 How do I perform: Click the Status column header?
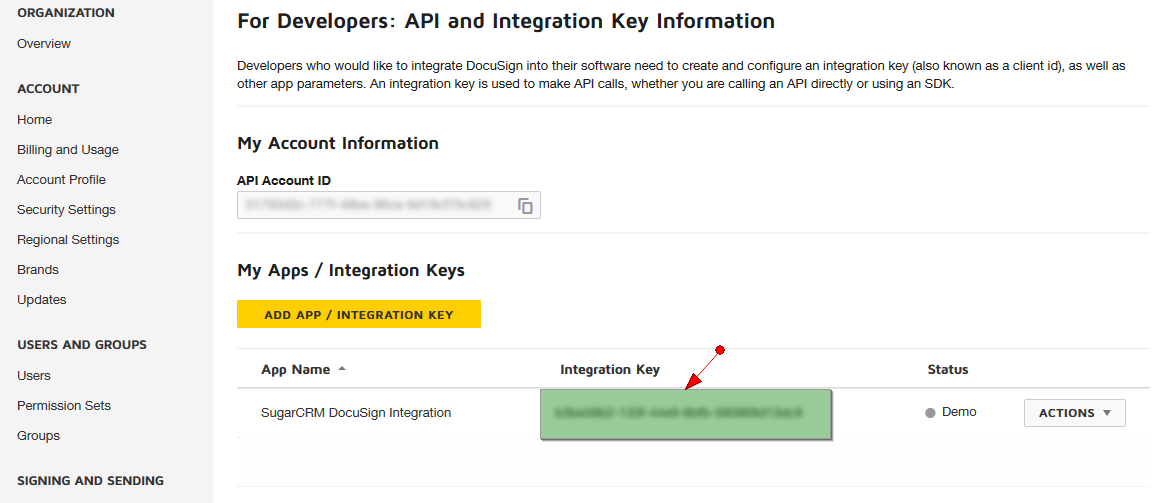pos(948,370)
